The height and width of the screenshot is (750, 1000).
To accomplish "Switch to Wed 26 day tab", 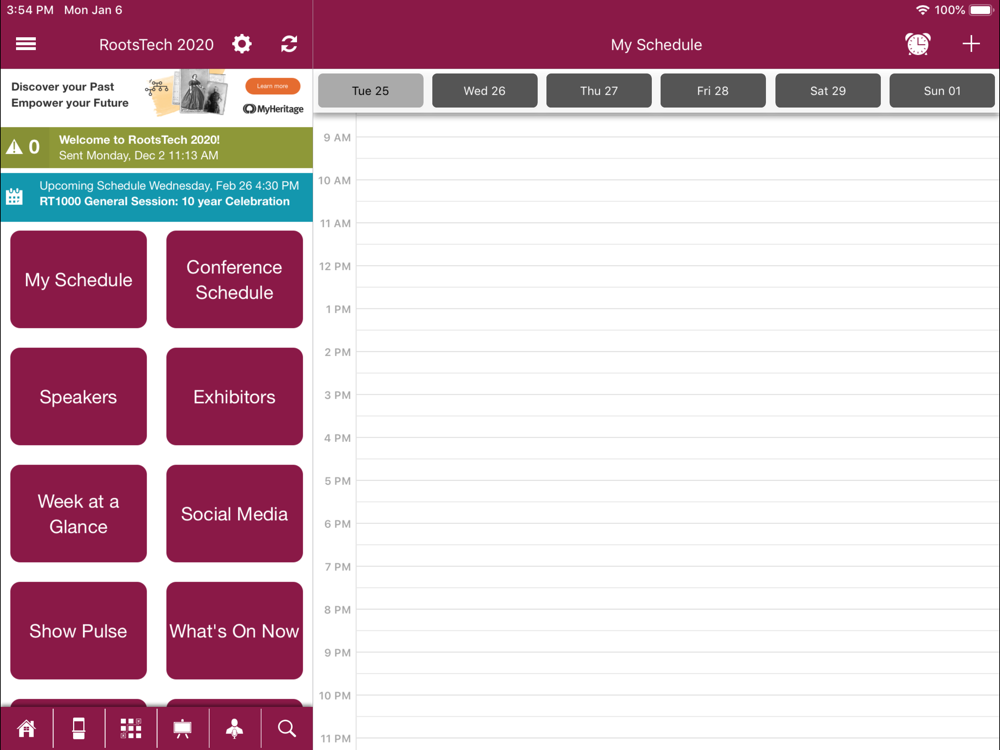I will tap(485, 91).
